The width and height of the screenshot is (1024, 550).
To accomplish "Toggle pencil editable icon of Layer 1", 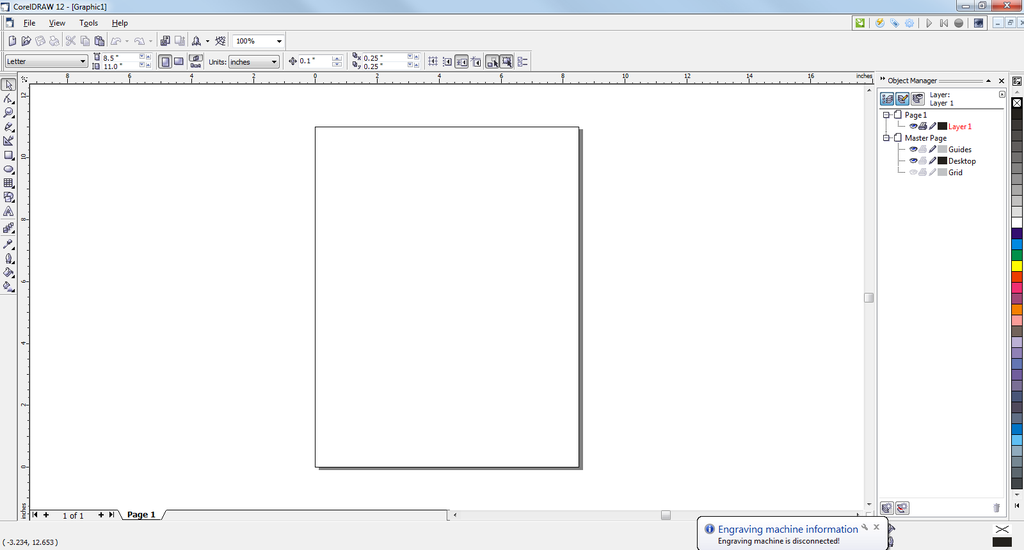I will pos(933,126).
